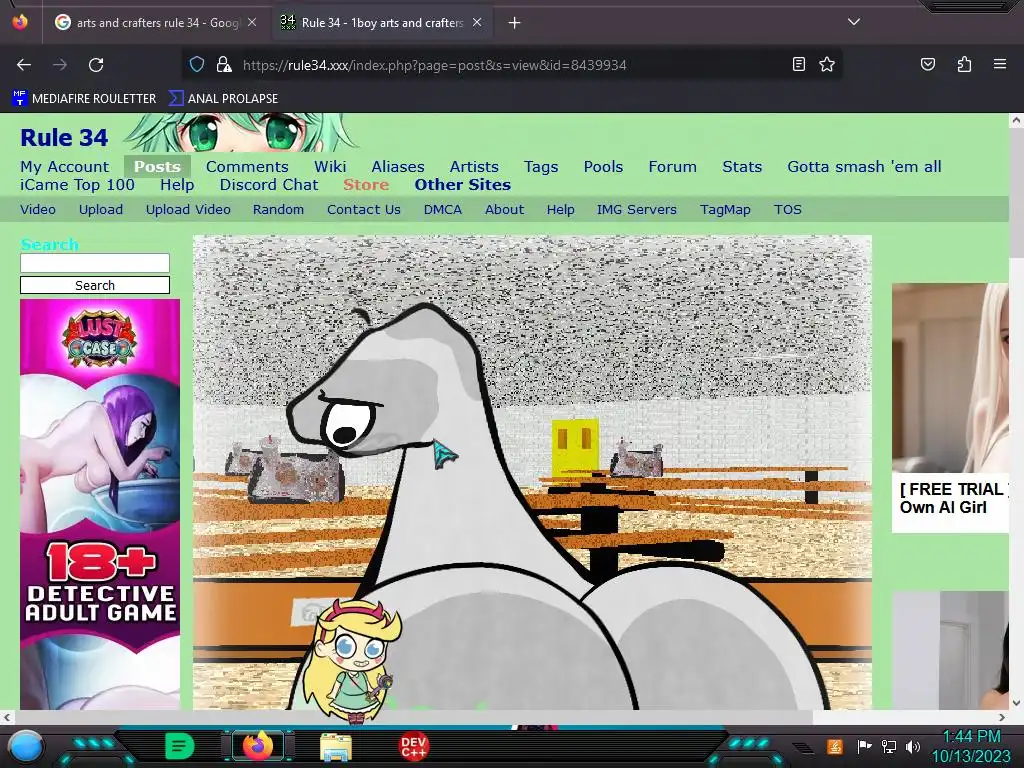This screenshot has width=1024, height=768.
Task: Go to the Wiki page
Action: (x=330, y=167)
